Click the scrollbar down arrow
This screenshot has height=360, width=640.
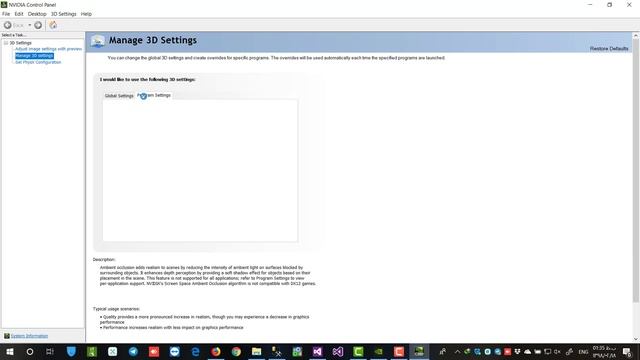pos(636,339)
